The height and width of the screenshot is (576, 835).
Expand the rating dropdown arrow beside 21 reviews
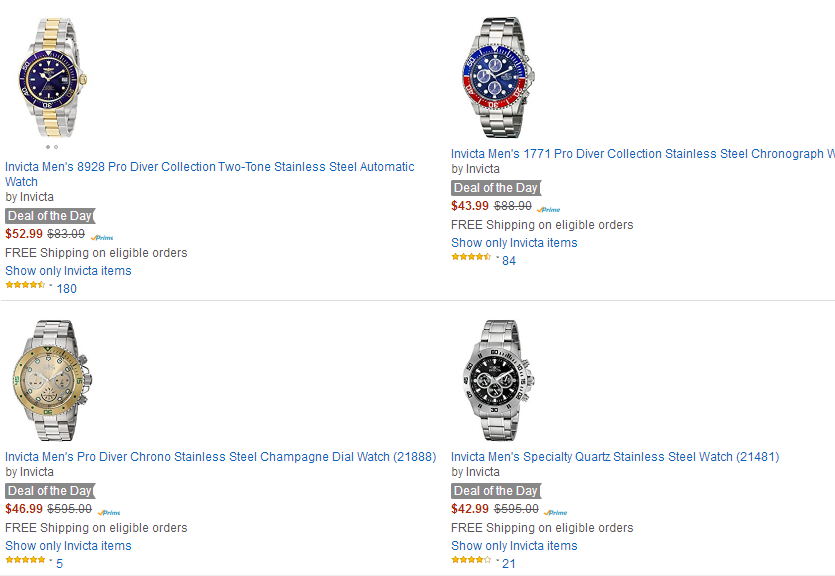click(x=497, y=560)
